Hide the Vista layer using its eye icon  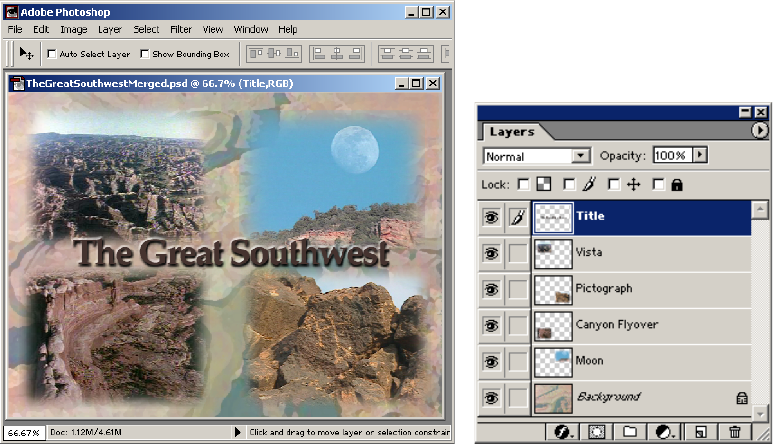[x=491, y=253]
